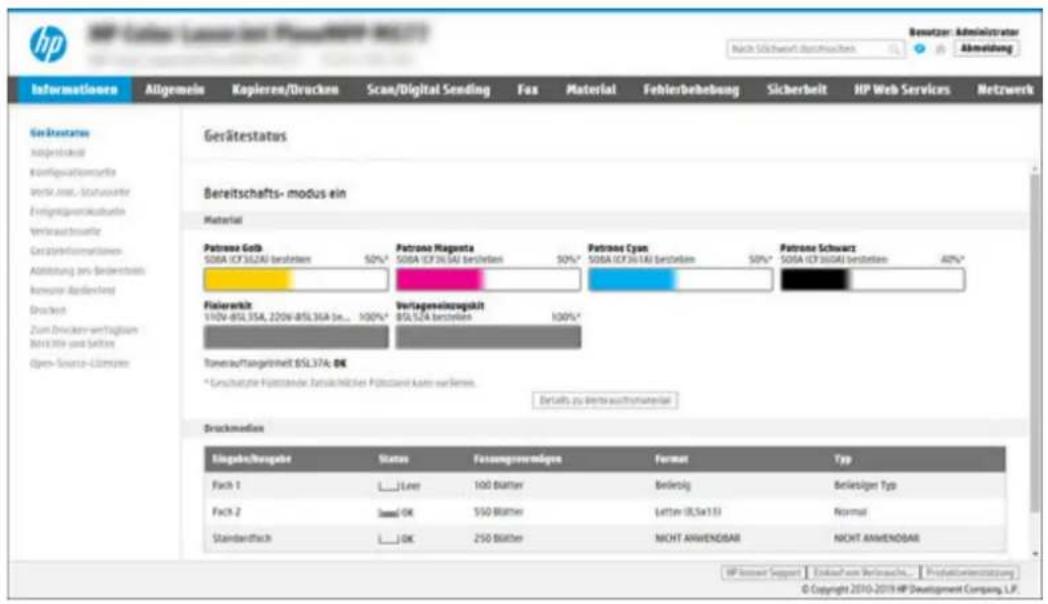Viewport: 1048px width, 604px height.
Task: Open the Kopieren/Drucken tab
Action: 285,90
